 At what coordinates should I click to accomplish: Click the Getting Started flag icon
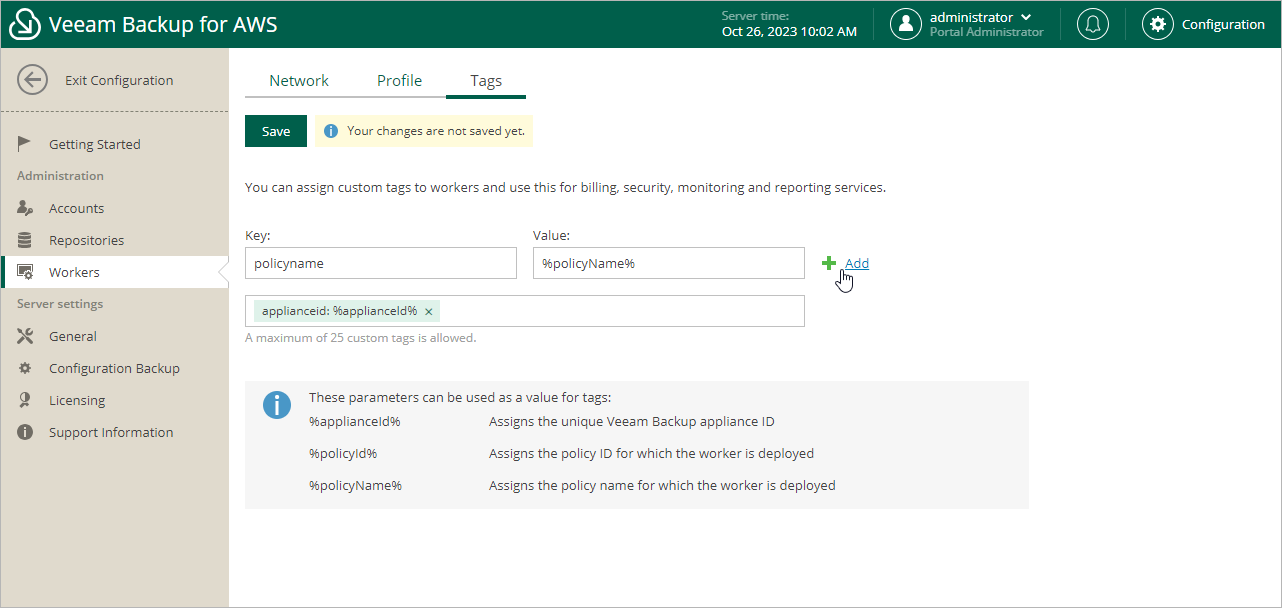point(25,144)
